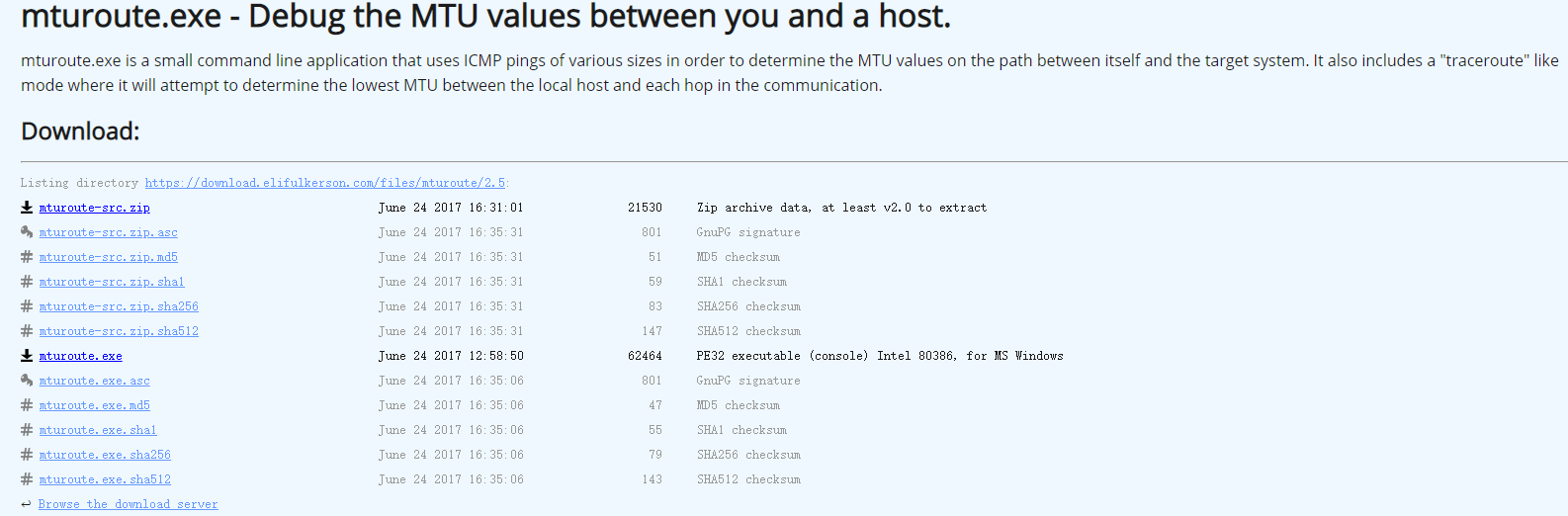Click hash icon beside mturoute.exe.sha256
Image resolution: width=1568 pixels, height=516 pixels.
tap(27, 455)
